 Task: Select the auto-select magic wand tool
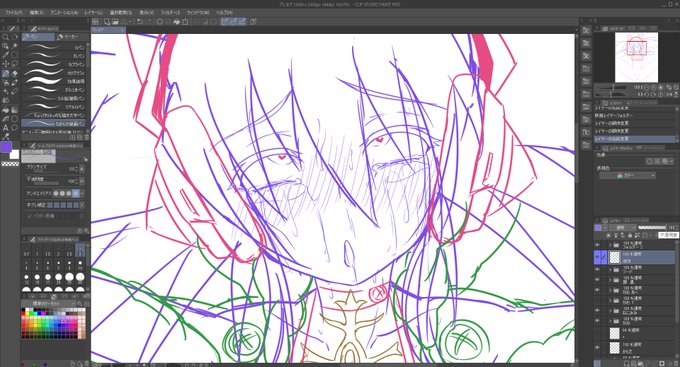[15, 46]
